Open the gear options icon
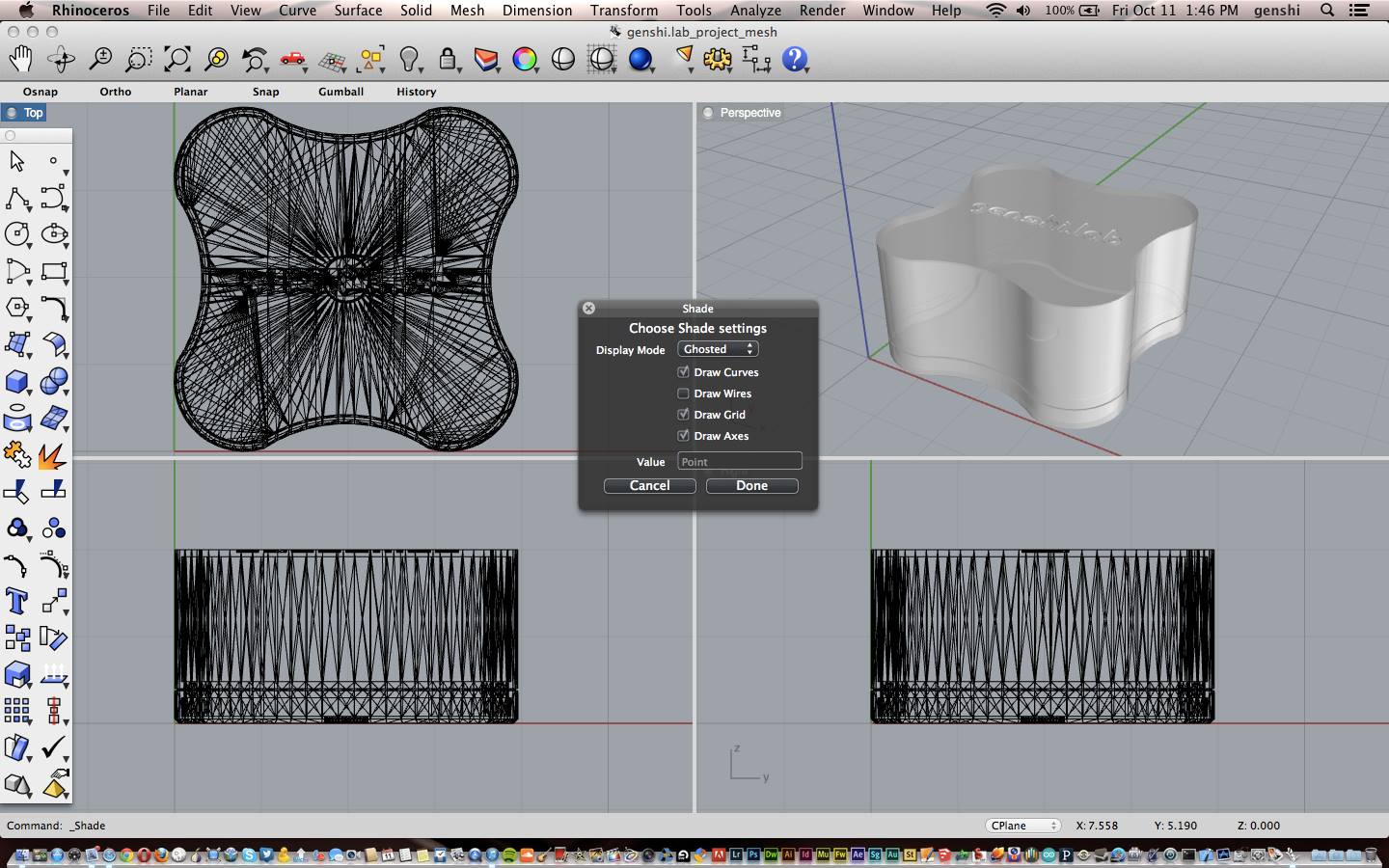 (717, 60)
